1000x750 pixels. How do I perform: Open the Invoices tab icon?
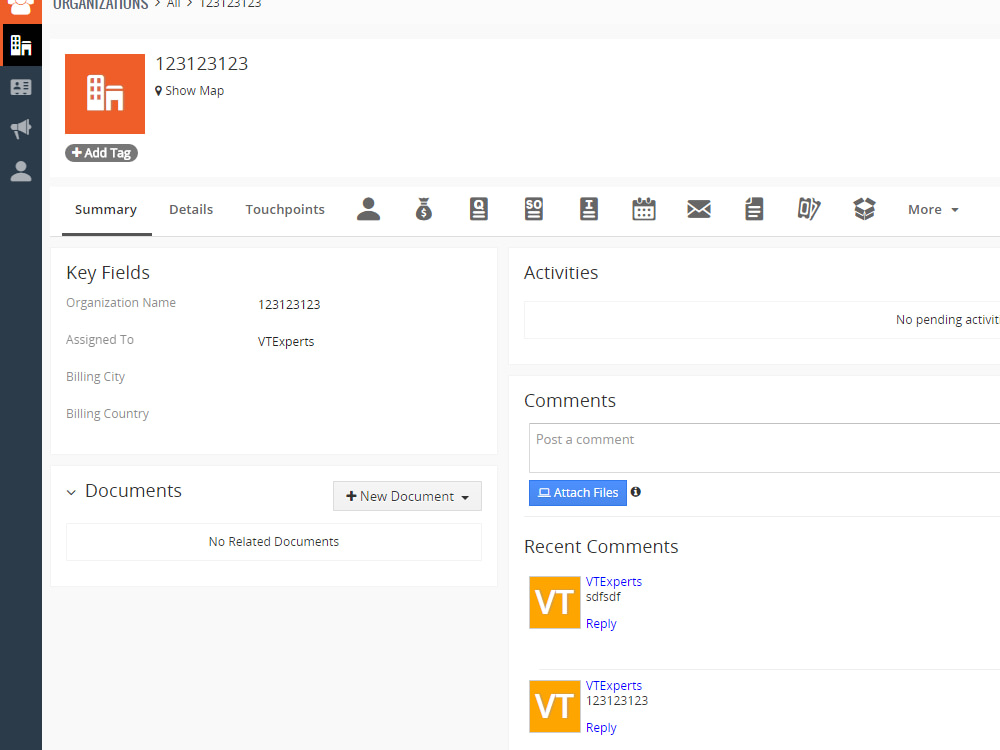[589, 209]
